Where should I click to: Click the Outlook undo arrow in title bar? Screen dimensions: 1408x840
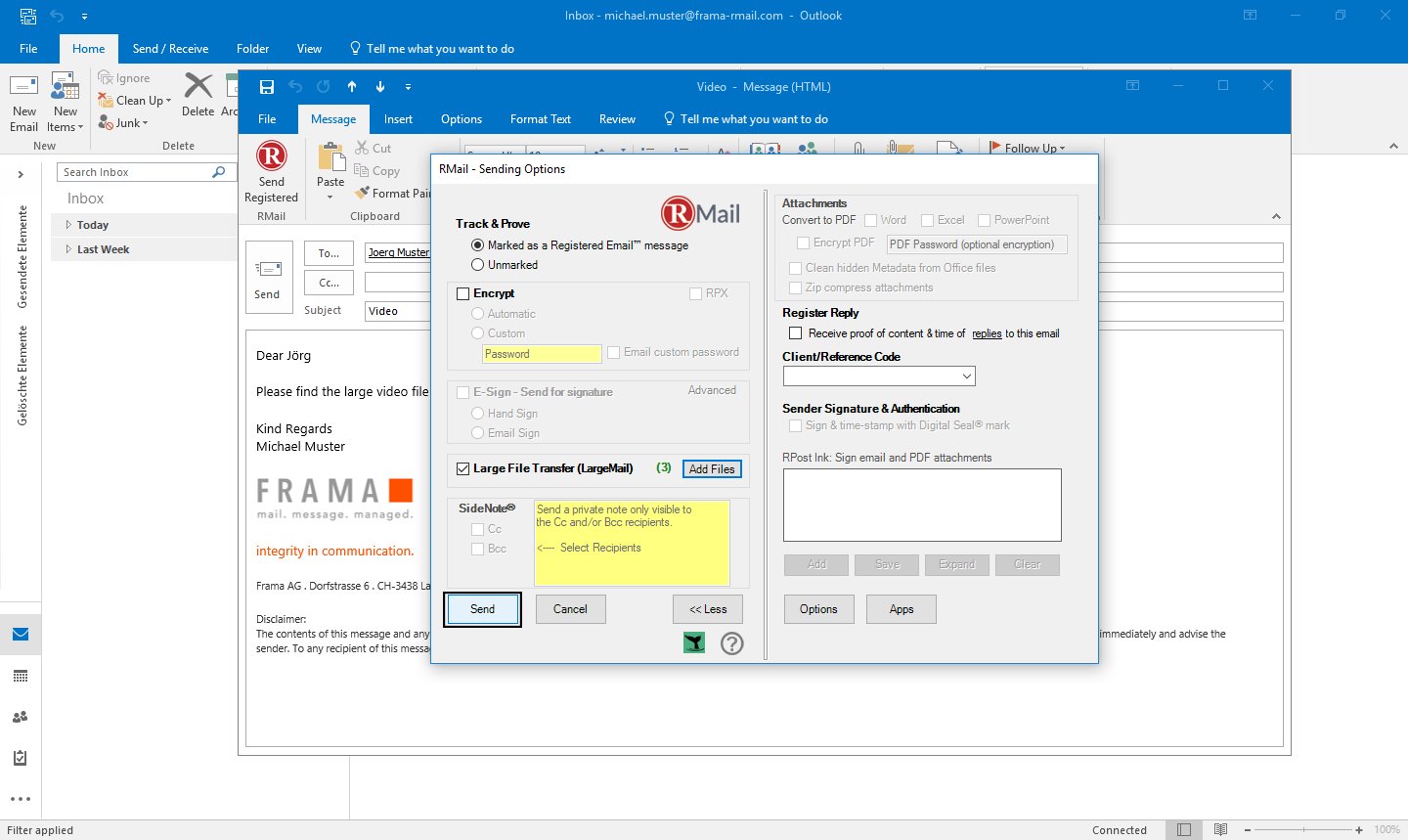pos(57,16)
